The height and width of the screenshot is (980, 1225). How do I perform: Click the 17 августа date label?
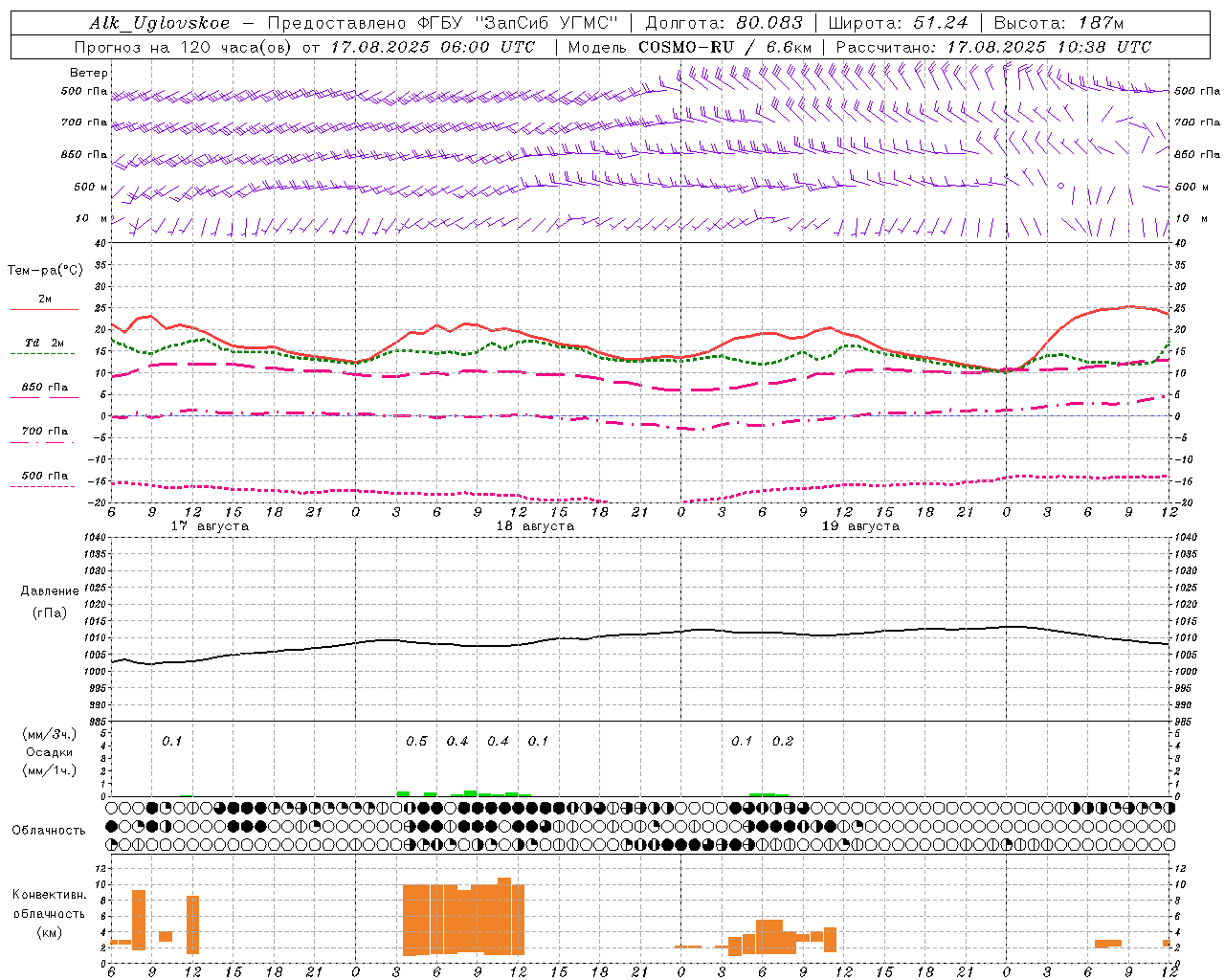pyautogui.click(x=210, y=526)
